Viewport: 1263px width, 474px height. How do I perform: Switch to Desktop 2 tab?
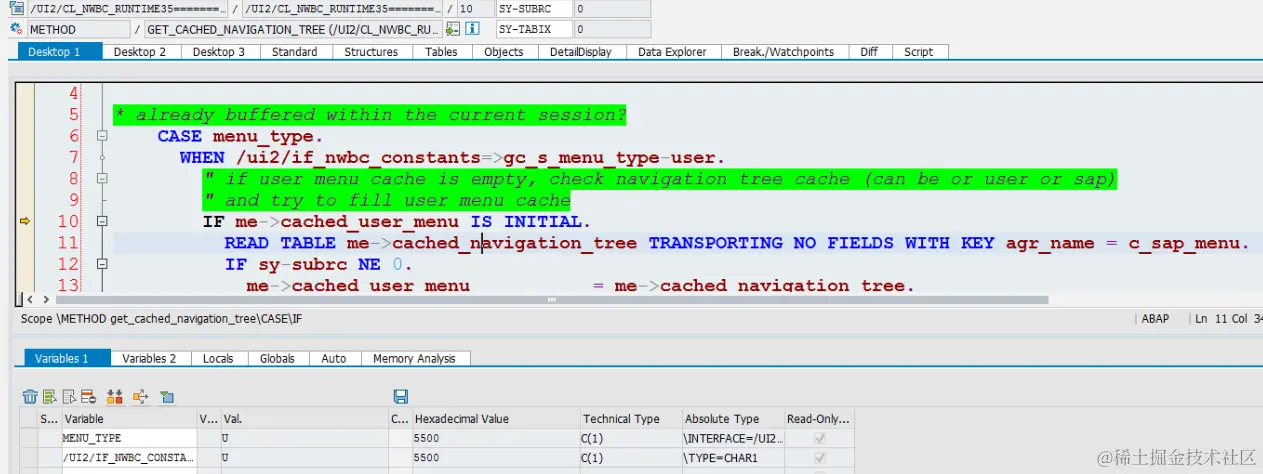click(x=140, y=51)
